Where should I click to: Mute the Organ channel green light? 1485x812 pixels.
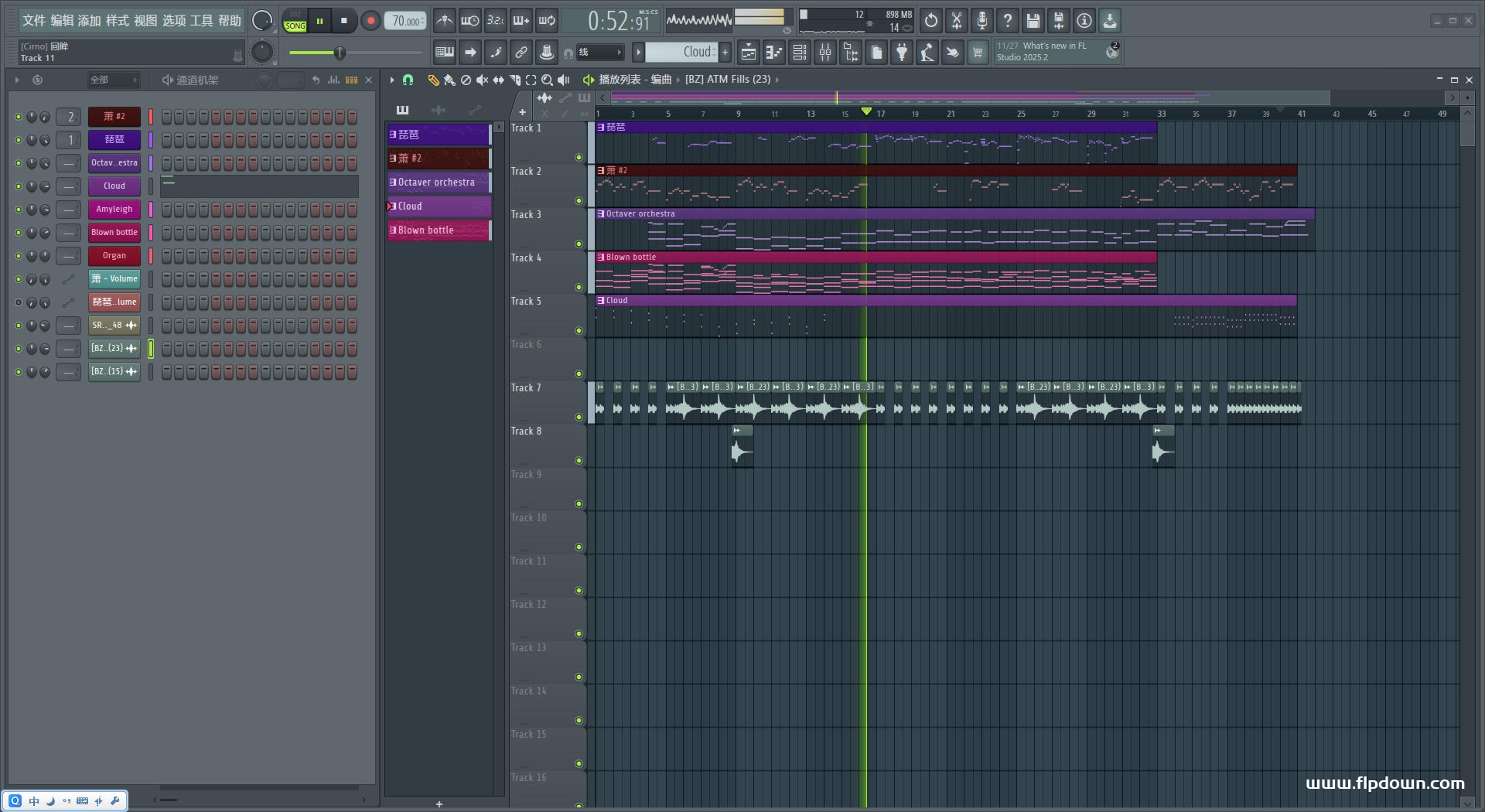point(19,256)
